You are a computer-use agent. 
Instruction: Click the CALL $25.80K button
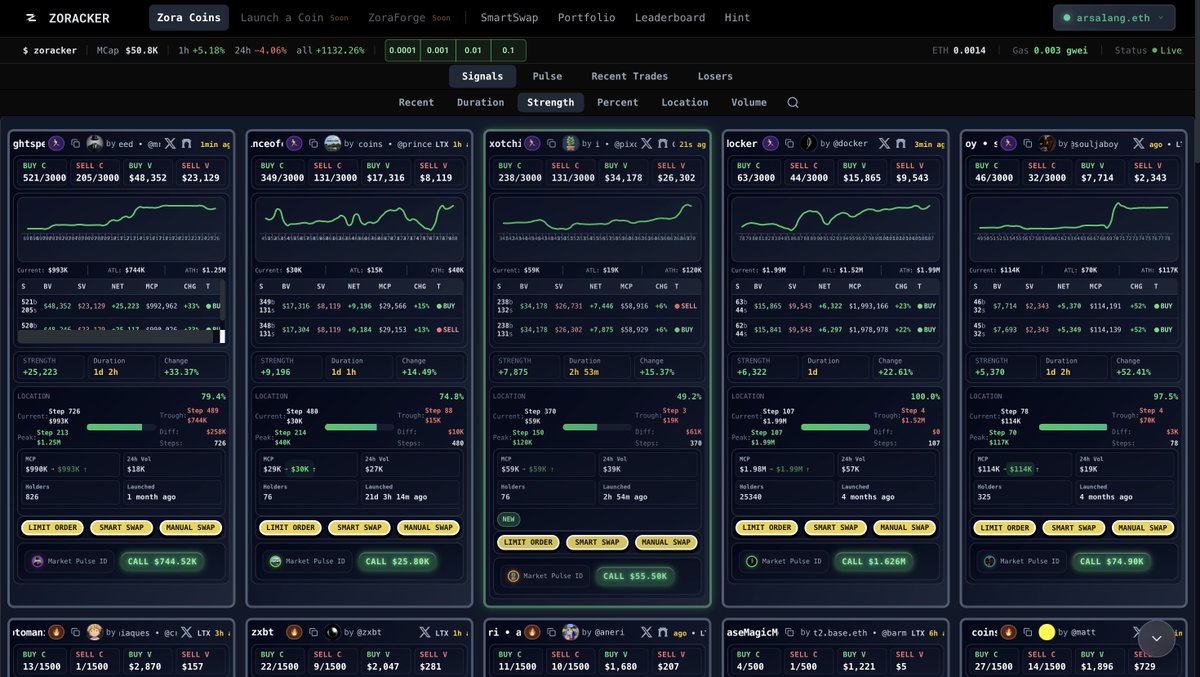(x=397, y=561)
